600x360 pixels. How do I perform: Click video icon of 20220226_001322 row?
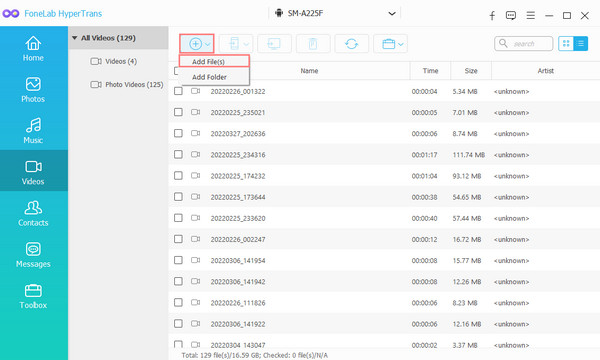point(196,91)
